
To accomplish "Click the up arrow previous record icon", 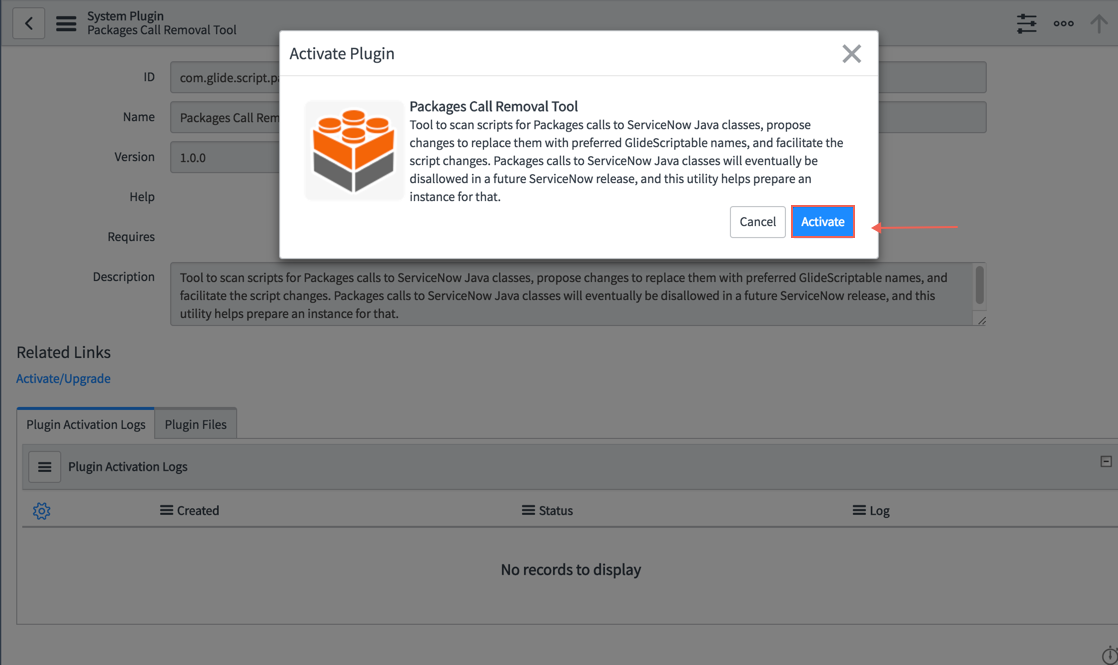I will (1099, 24).
